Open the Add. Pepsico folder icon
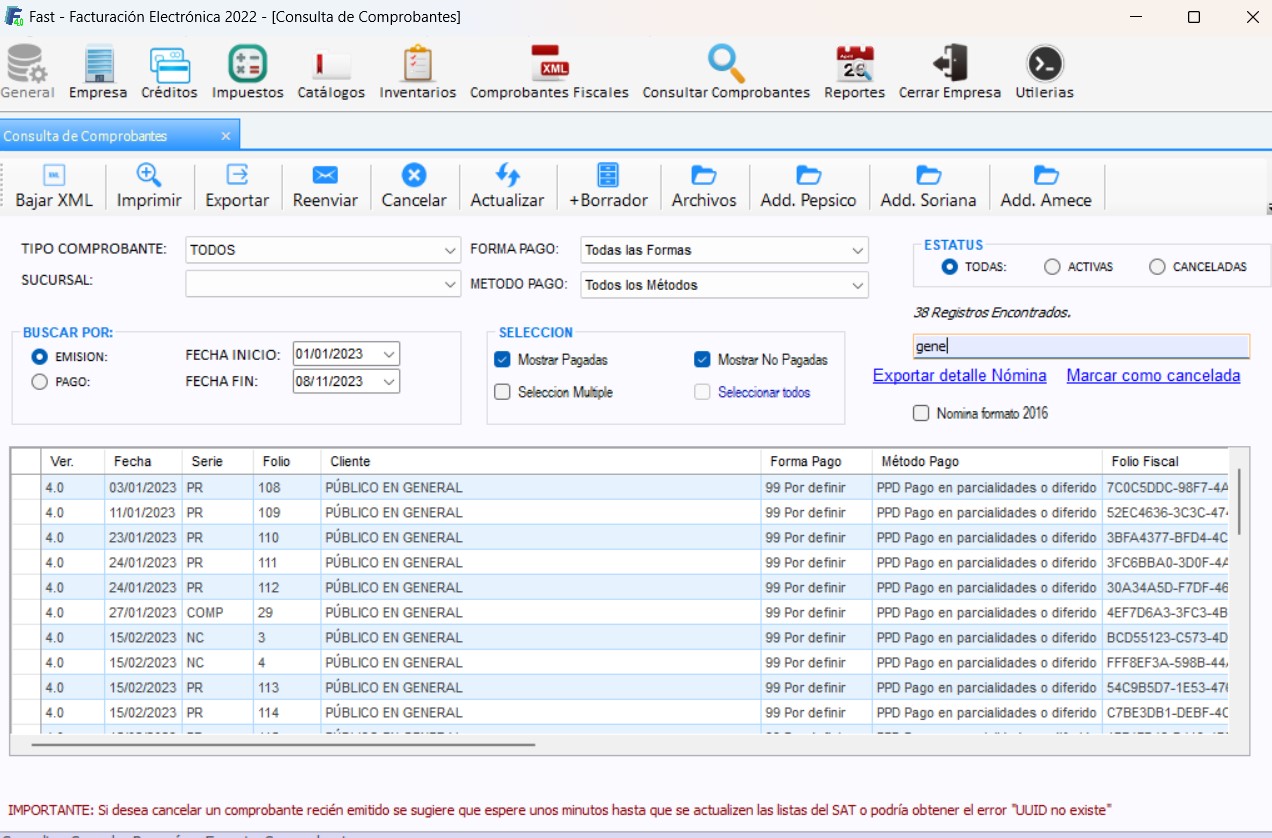 pos(808,176)
